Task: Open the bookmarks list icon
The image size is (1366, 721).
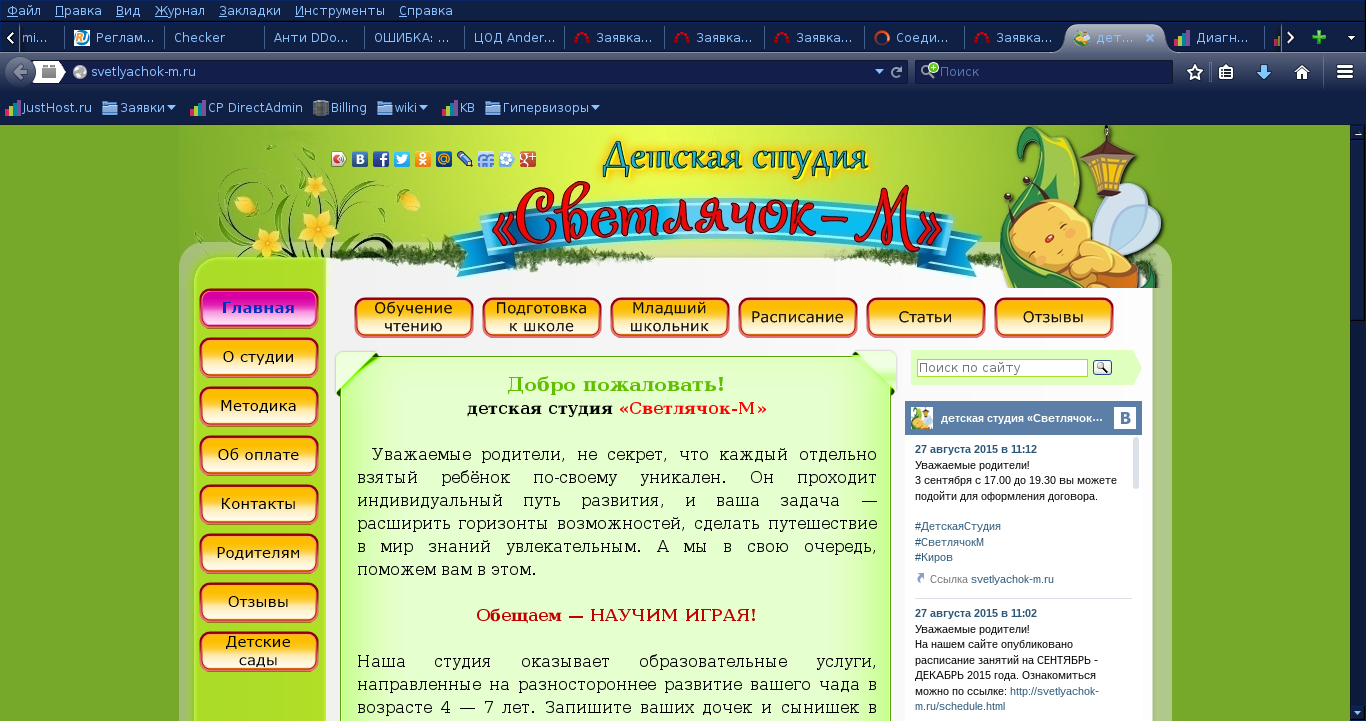Action: (x=1226, y=72)
